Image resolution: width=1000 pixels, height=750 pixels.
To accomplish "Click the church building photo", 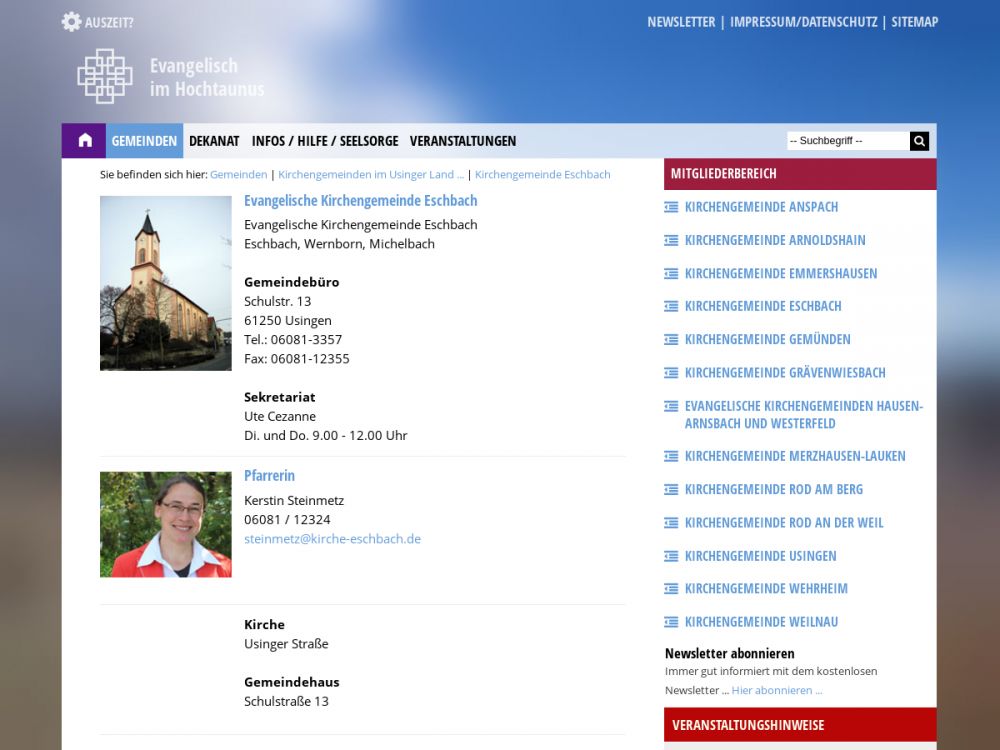I will (166, 283).
